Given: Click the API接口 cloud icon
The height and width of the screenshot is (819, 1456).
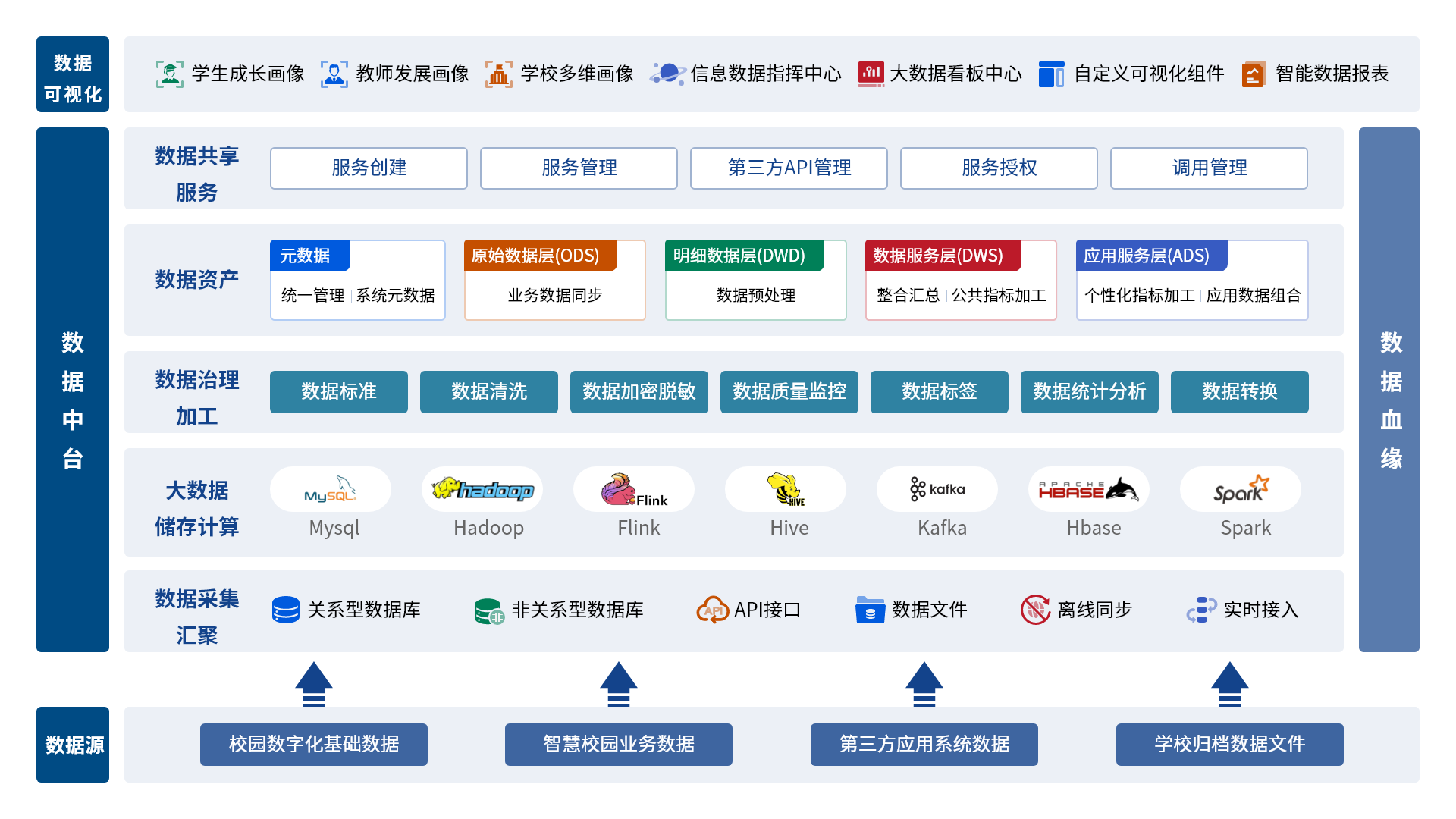Looking at the screenshot, I should [x=712, y=610].
